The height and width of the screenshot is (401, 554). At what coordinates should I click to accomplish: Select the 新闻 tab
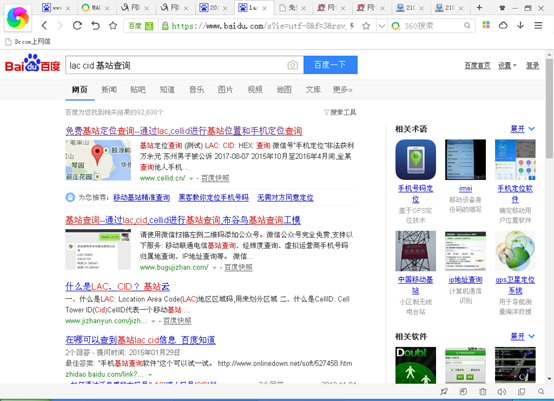tap(109, 90)
